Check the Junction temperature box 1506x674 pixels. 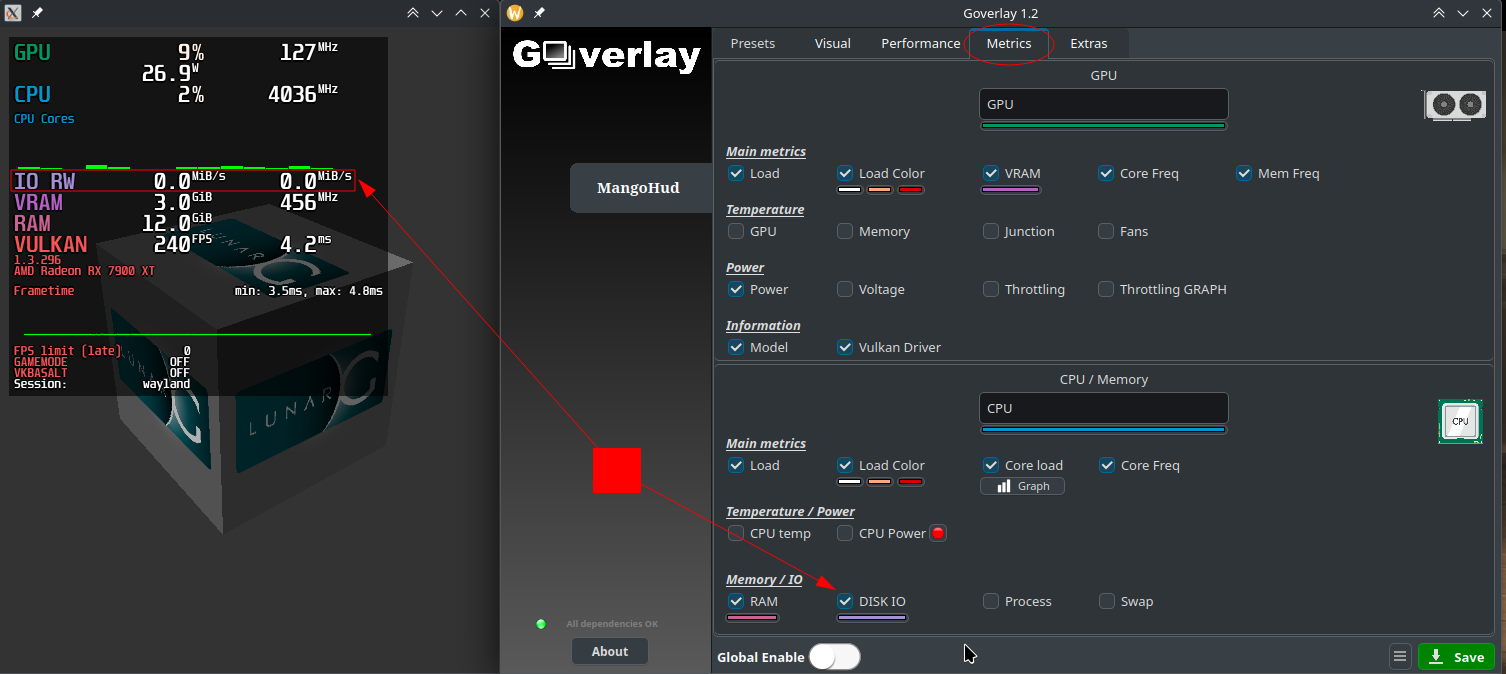click(x=991, y=231)
